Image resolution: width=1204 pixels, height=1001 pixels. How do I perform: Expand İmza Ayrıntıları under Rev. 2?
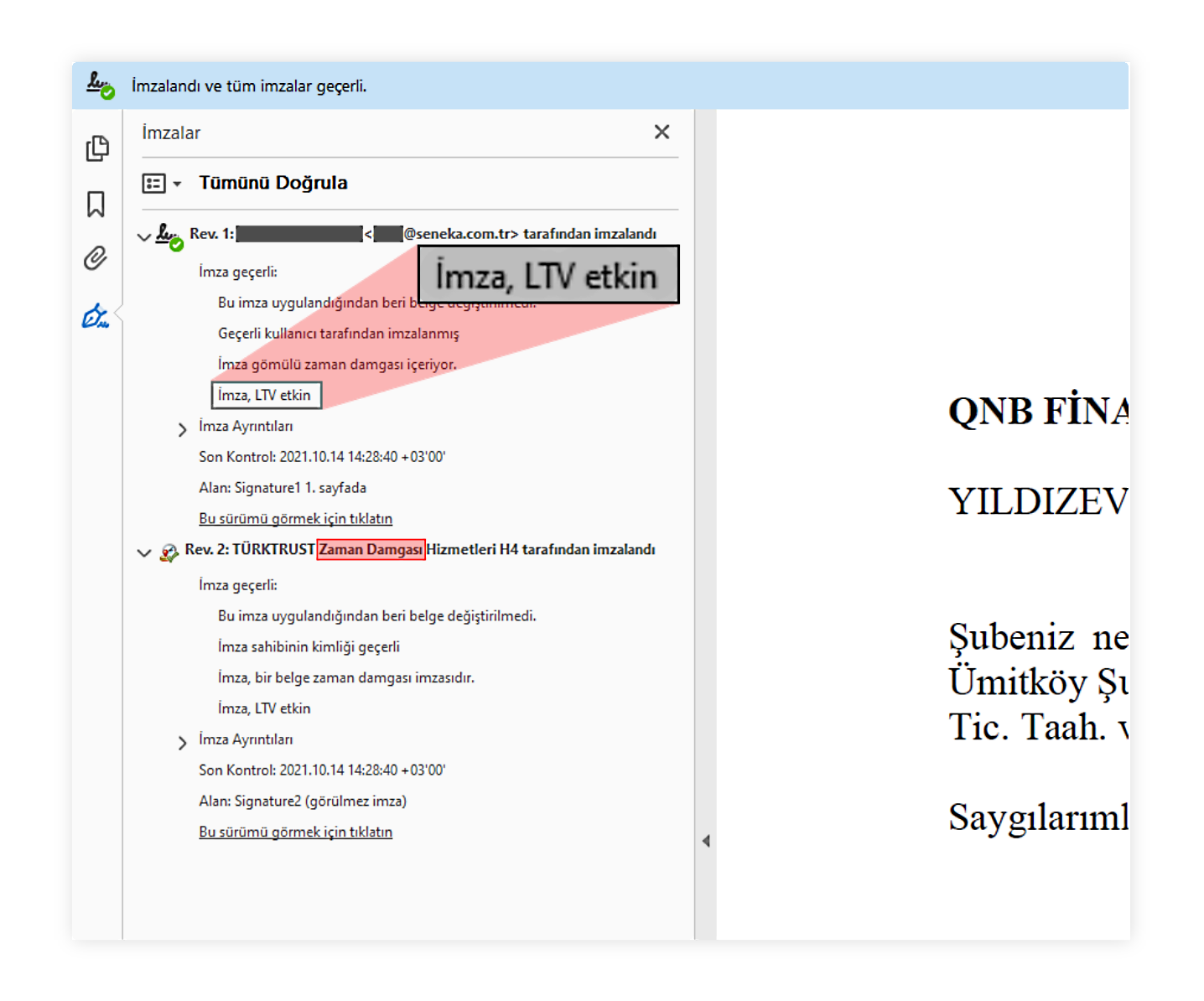(x=182, y=743)
